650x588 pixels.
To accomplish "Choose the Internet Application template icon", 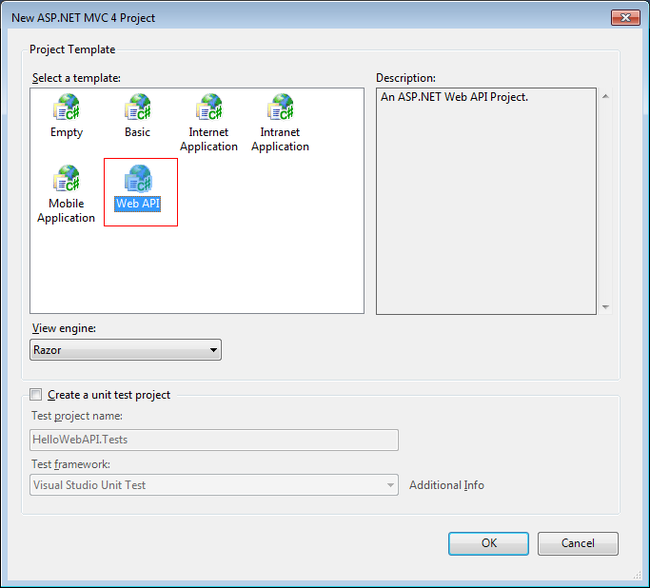I will click(x=209, y=107).
